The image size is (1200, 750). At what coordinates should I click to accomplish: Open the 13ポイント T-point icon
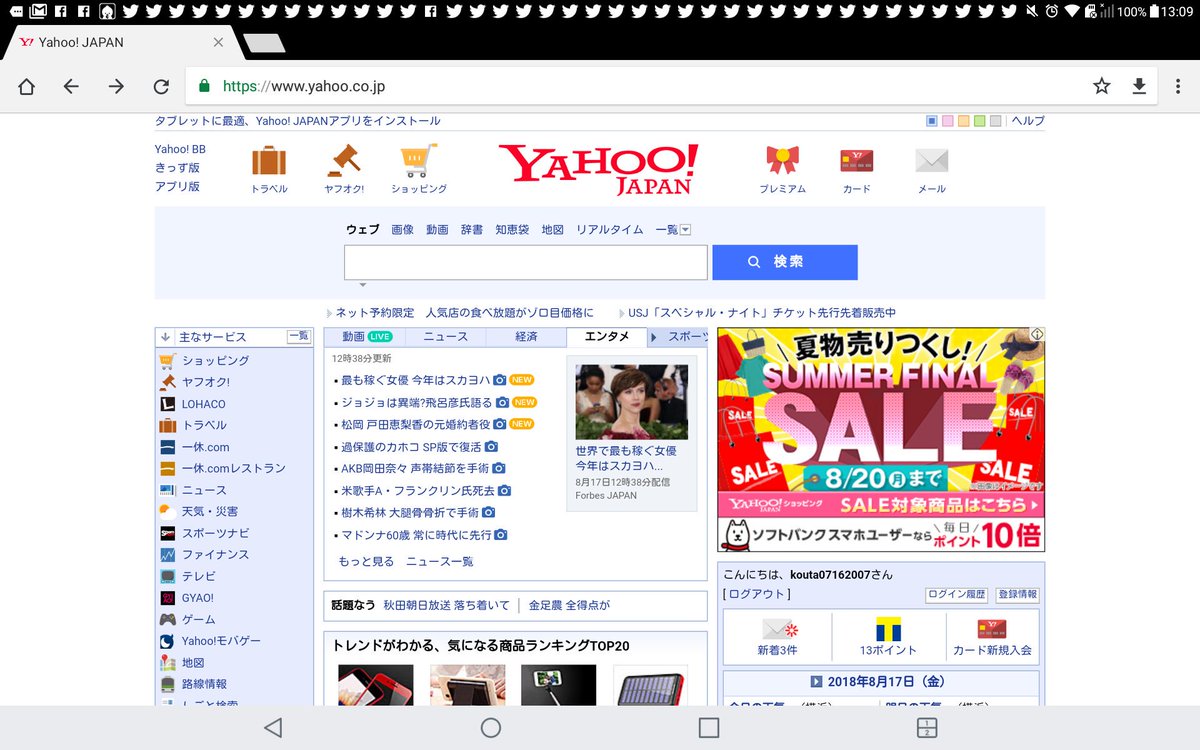pos(888,637)
